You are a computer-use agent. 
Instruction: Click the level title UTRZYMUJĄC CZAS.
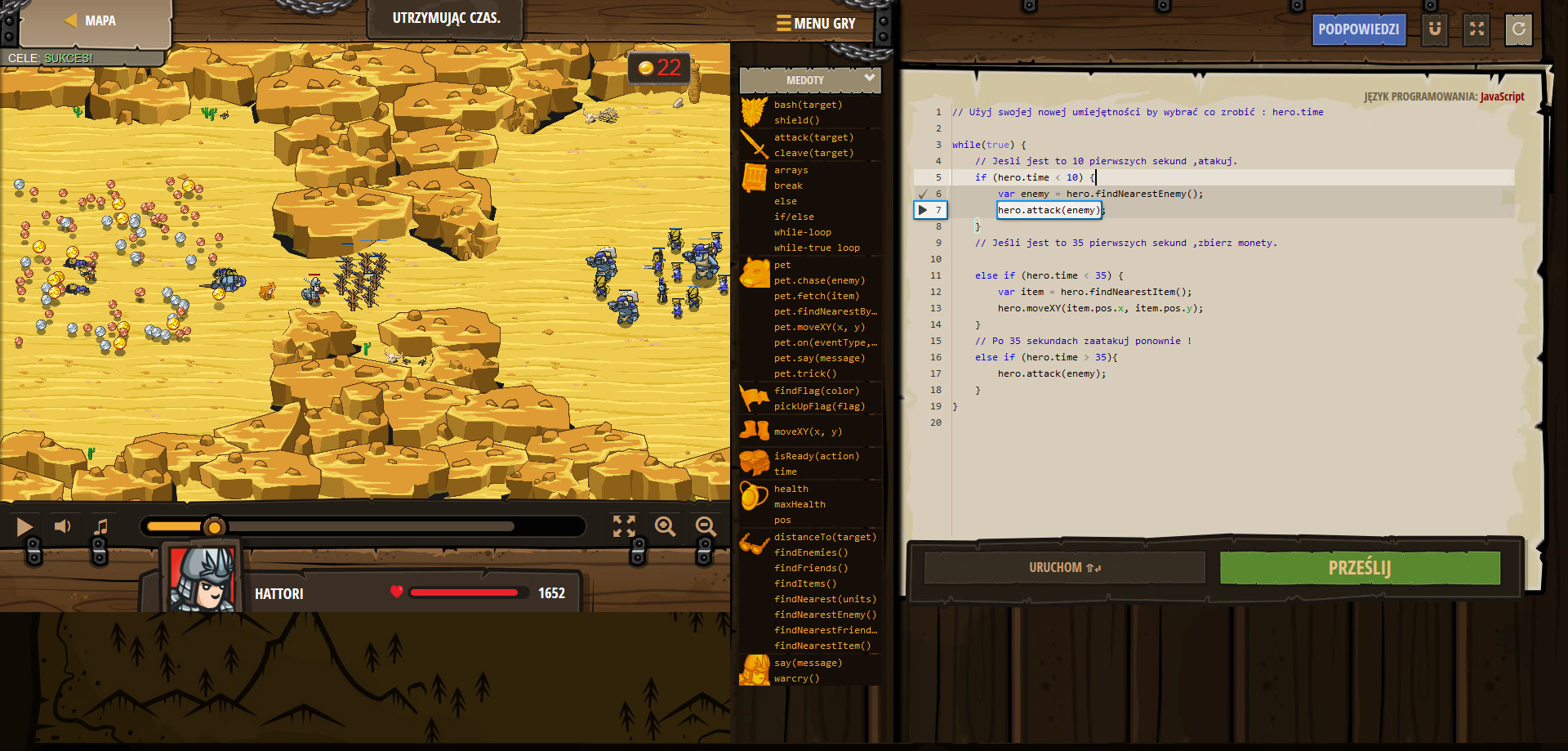446,18
